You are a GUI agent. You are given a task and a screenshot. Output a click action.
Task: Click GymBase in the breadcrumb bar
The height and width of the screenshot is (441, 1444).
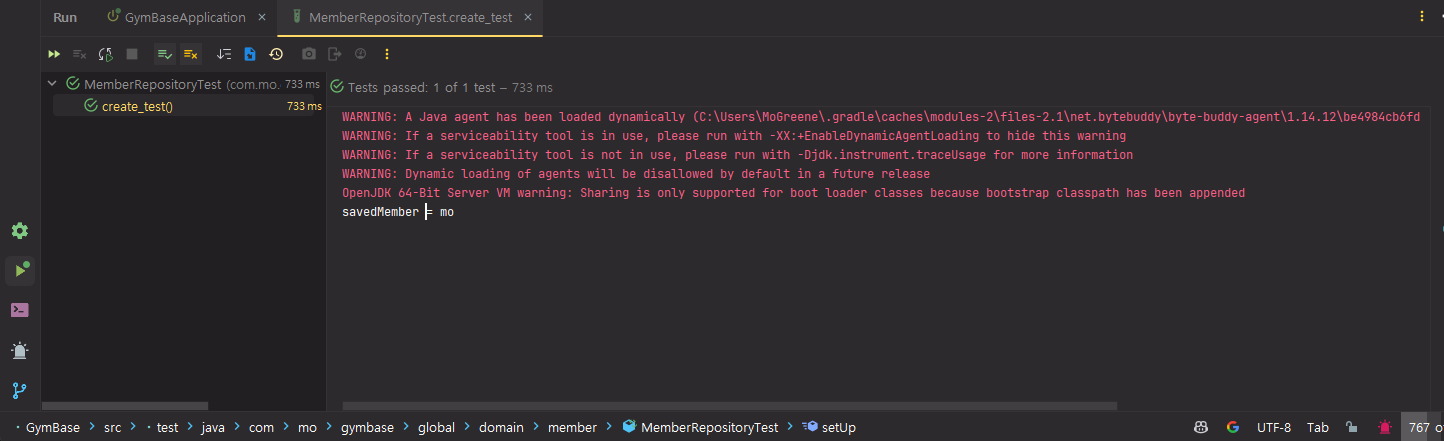[x=52, y=427]
